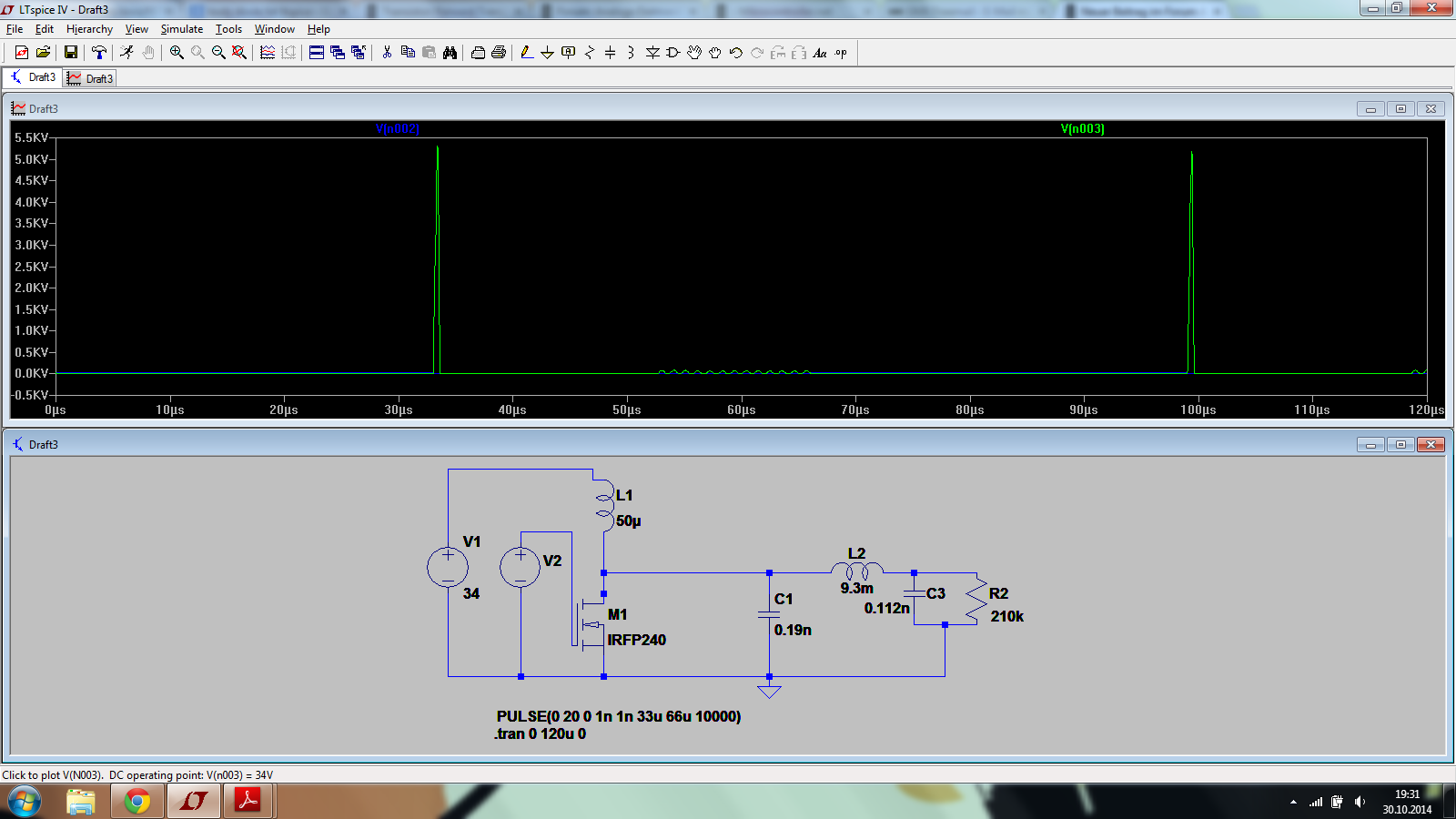Open the Edit menu
Image resolution: width=1456 pixels, height=819 pixels.
coord(45,29)
